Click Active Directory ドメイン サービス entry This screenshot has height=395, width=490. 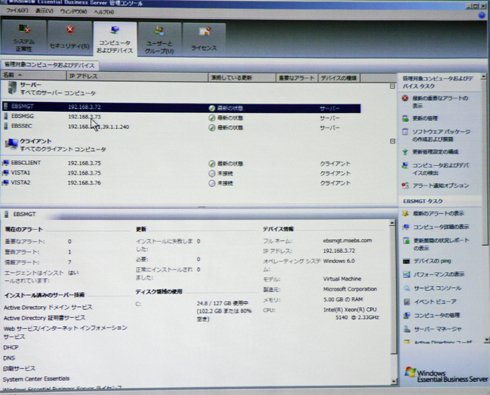[x=48, y=307]
